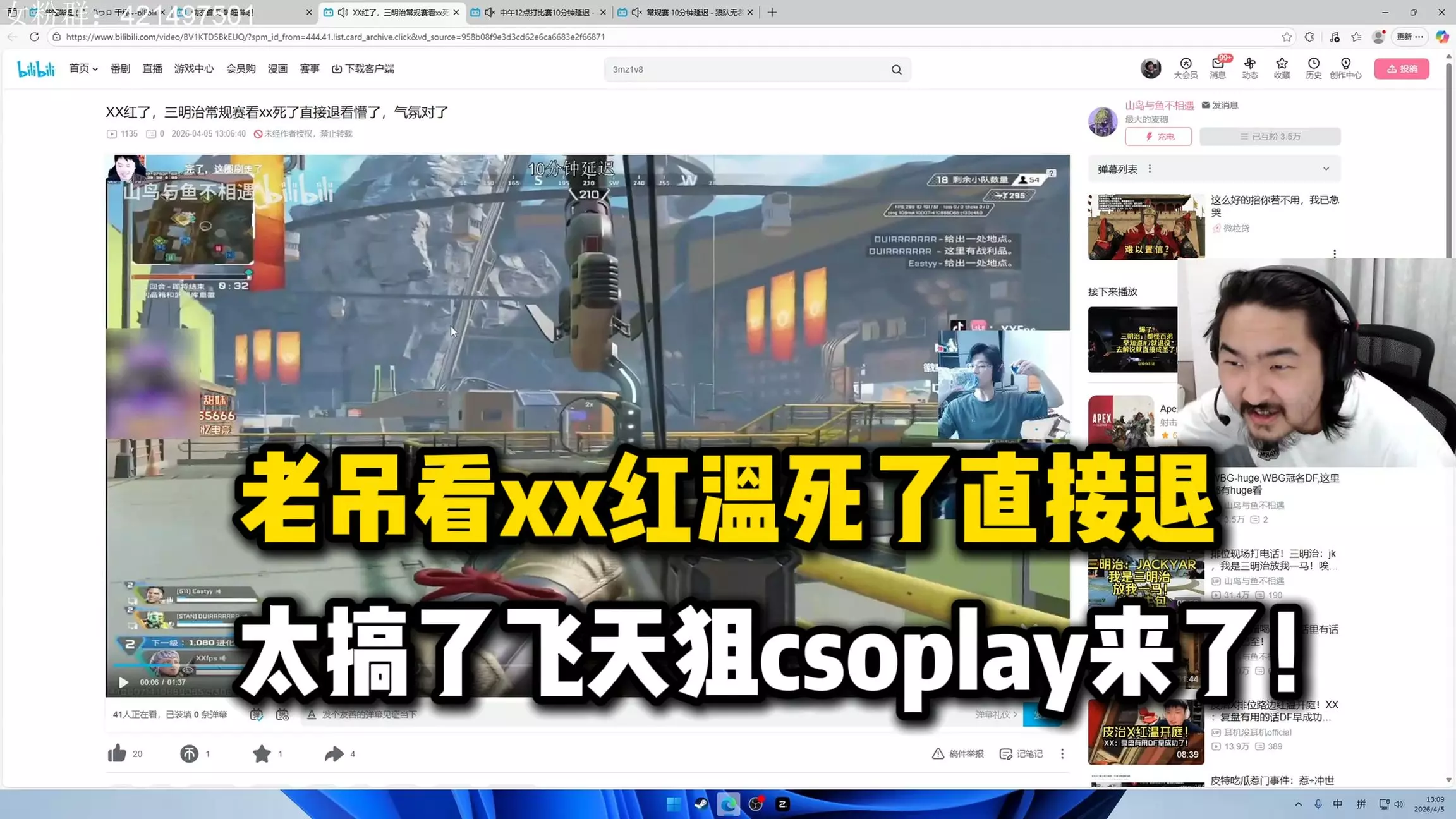Click the like thumbs-up icon

[117, 753]
